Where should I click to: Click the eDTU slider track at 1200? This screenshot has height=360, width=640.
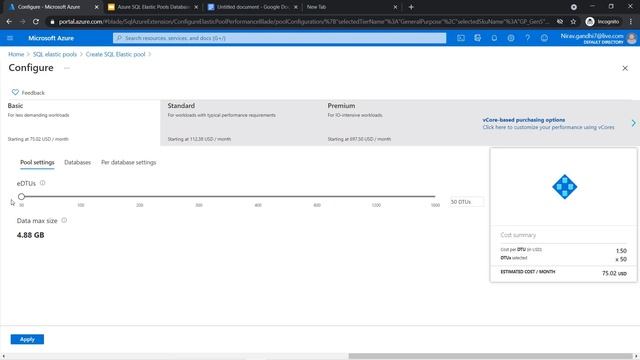pyautogui.click(x=376, y=196)
